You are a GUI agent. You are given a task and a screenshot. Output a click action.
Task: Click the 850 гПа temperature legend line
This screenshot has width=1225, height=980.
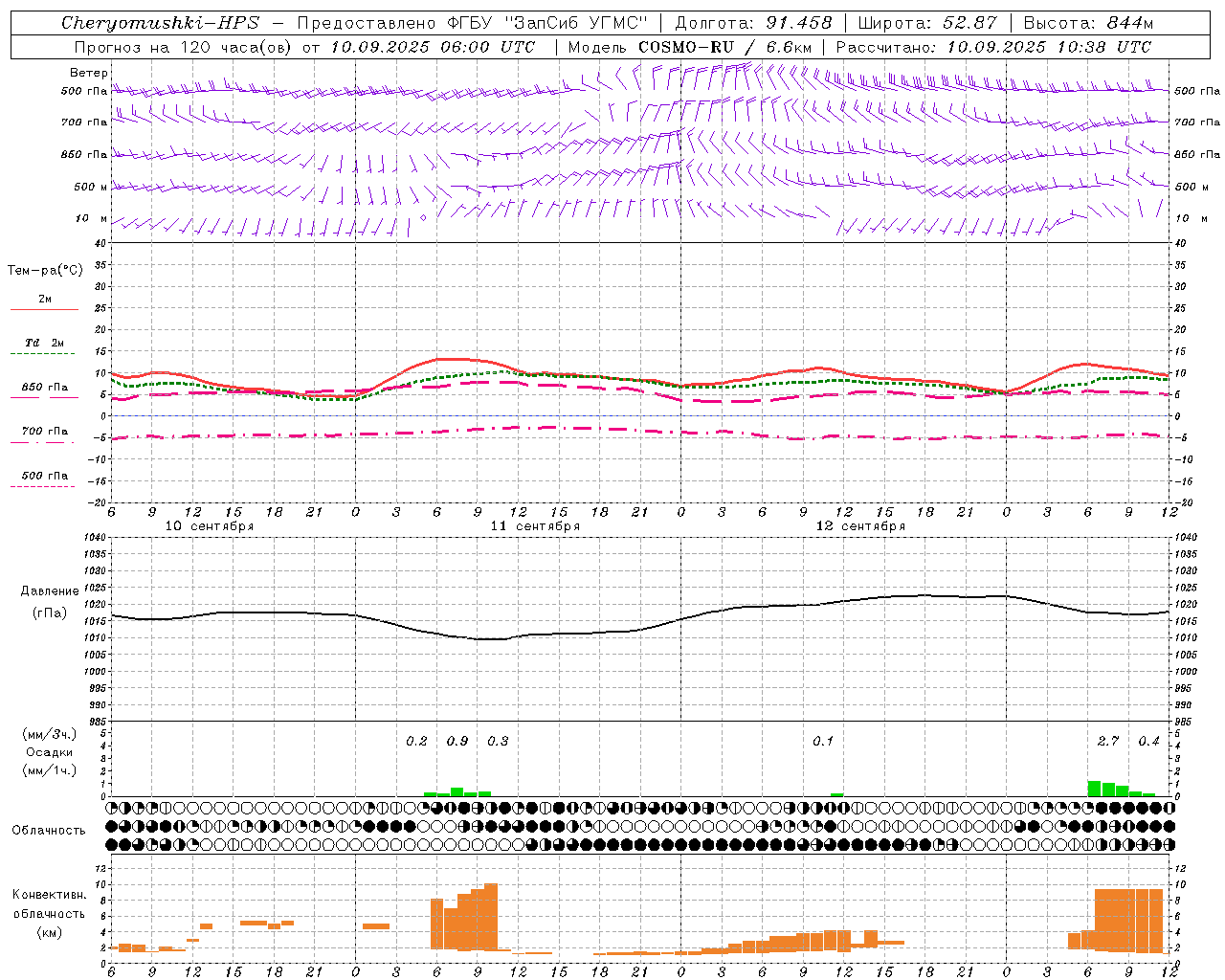point(44,398)
